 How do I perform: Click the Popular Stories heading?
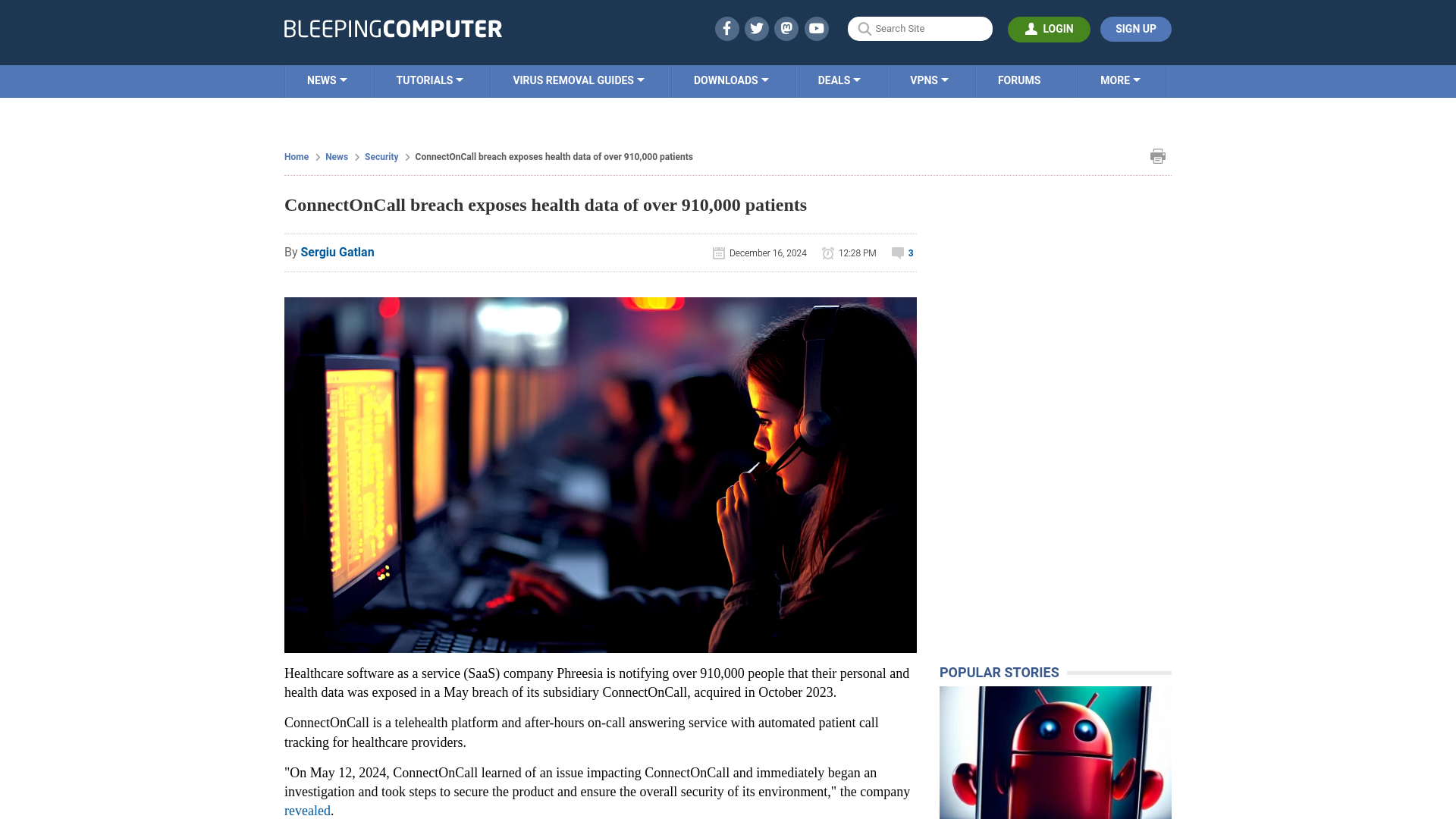click(999, 673)
